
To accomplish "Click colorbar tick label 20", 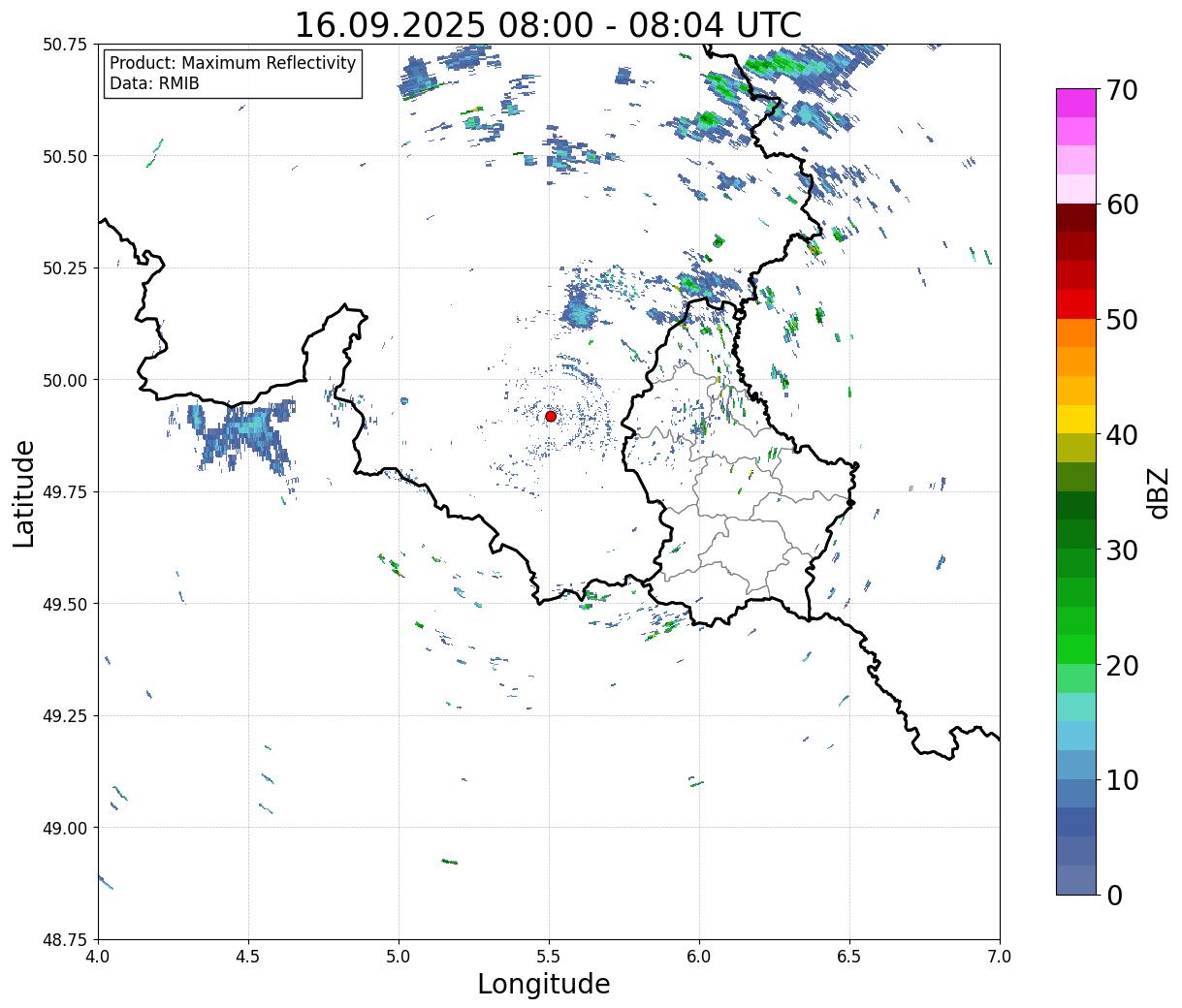I will point(1121,665).
